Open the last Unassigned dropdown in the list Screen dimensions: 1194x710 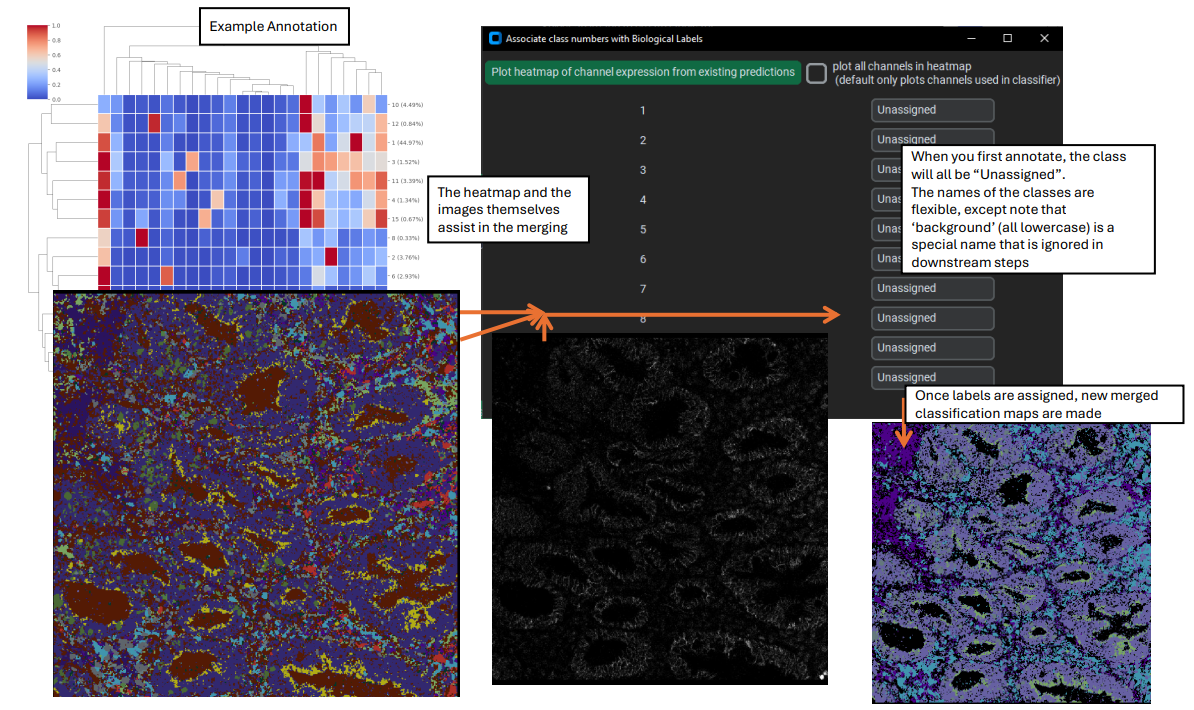click(x=932, y=377)
